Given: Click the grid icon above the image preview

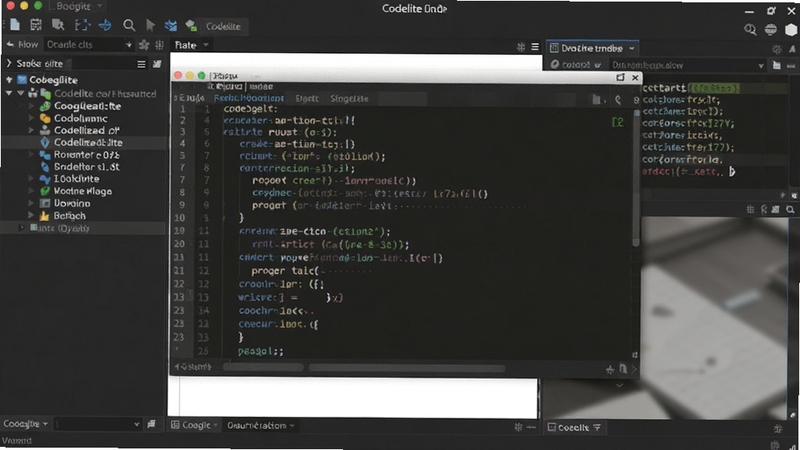Looking at the screenshot, I should click(x=750, y=209).
